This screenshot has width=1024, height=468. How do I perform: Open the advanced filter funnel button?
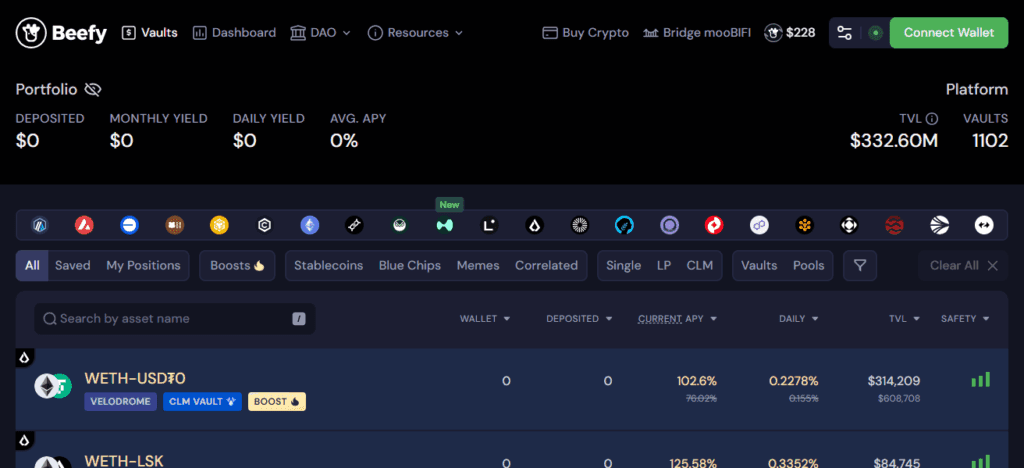click(860, 266)
